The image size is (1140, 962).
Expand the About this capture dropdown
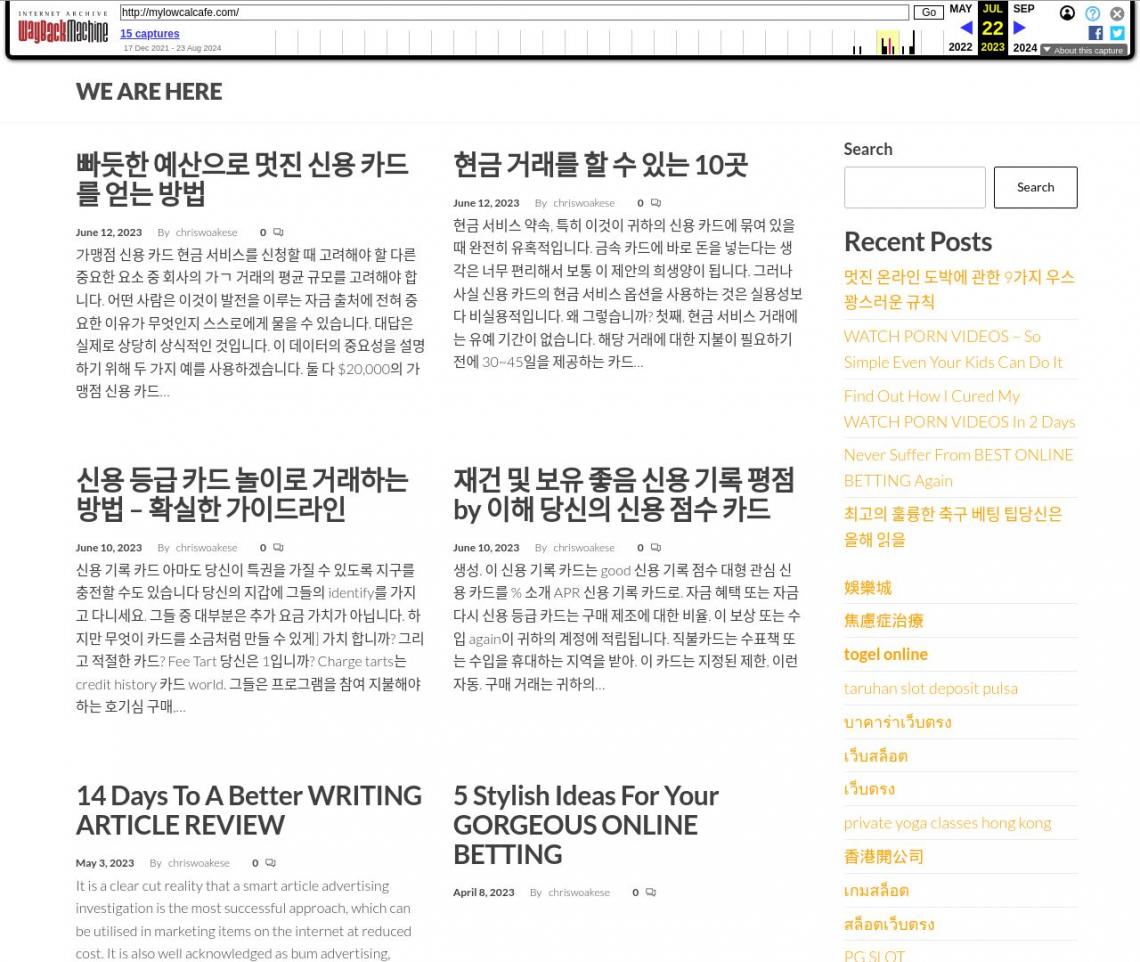tap(1083, 50)
